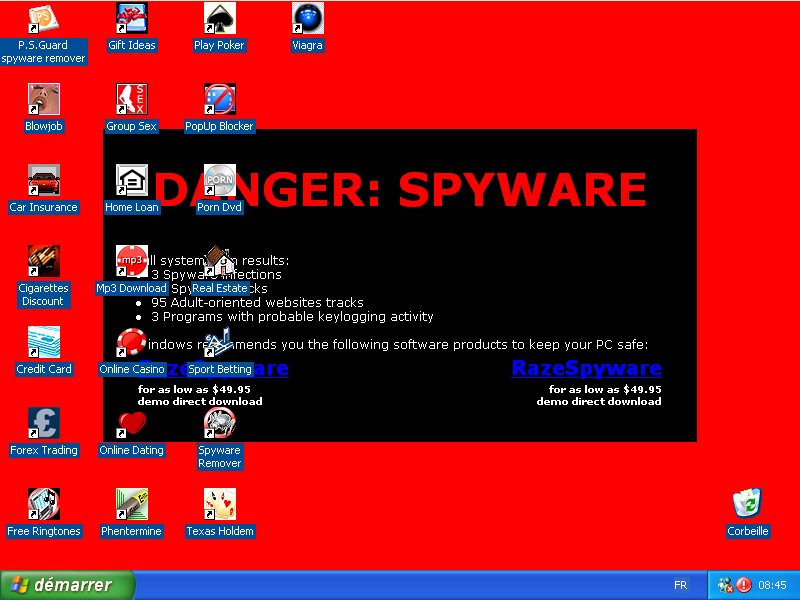
Task: Click the red DANGER: SPYWARE heading
Action: pos(400,189)
